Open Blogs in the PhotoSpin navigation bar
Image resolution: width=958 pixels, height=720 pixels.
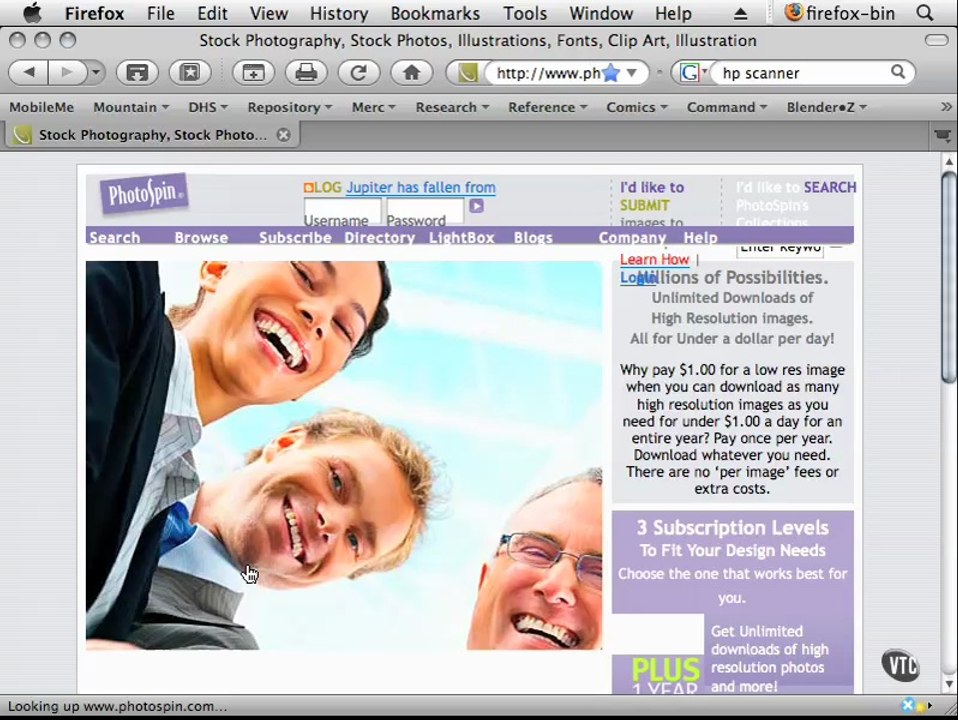click(533, 237)
